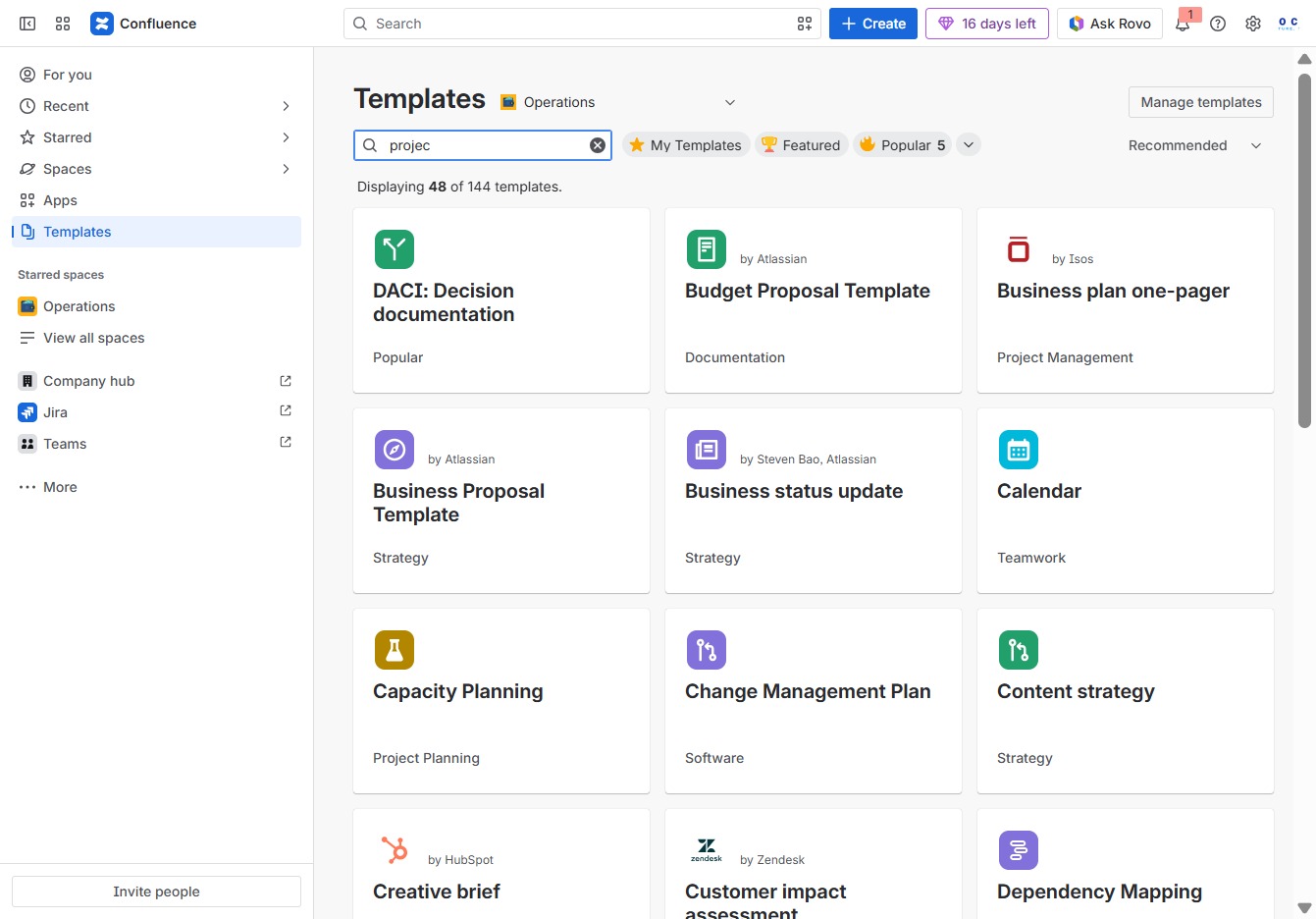
Task: Click the Business status update icon
Action: (x=707, y=450)
